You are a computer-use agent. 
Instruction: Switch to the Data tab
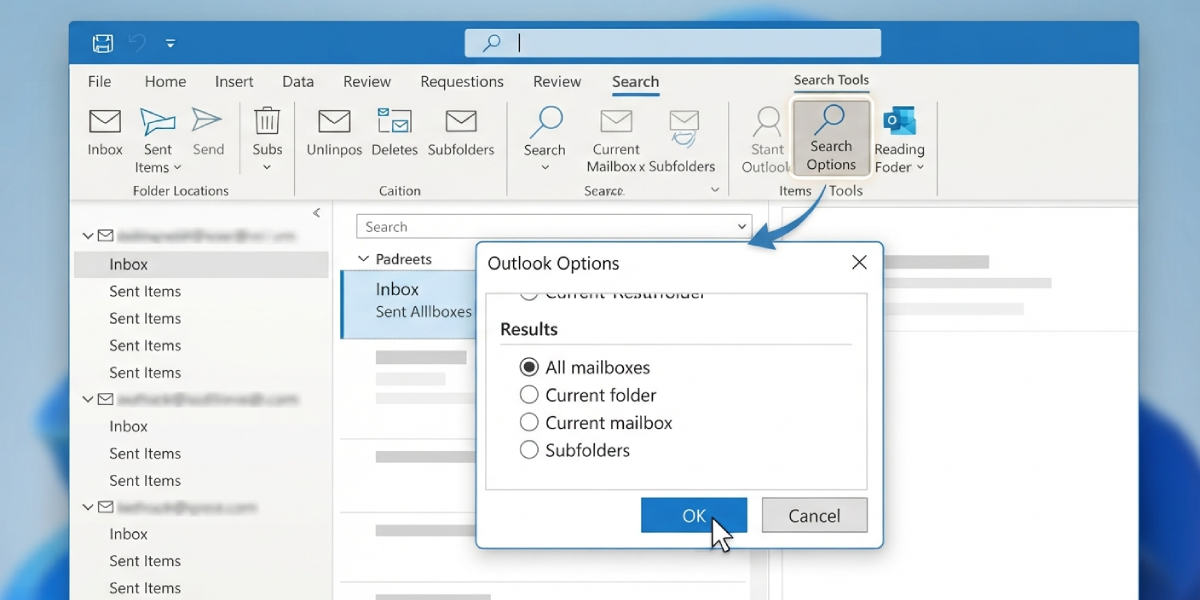298,82
